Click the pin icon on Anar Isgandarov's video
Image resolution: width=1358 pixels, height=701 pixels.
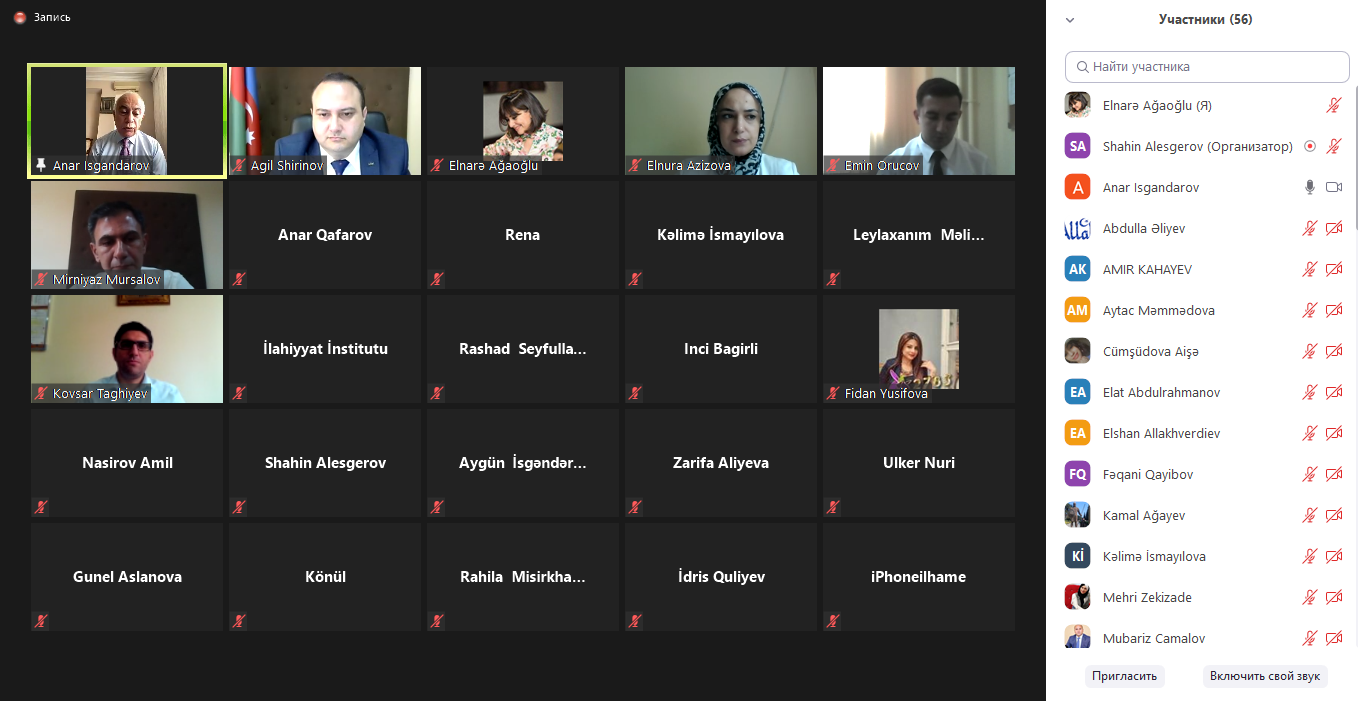click(41, 166)
